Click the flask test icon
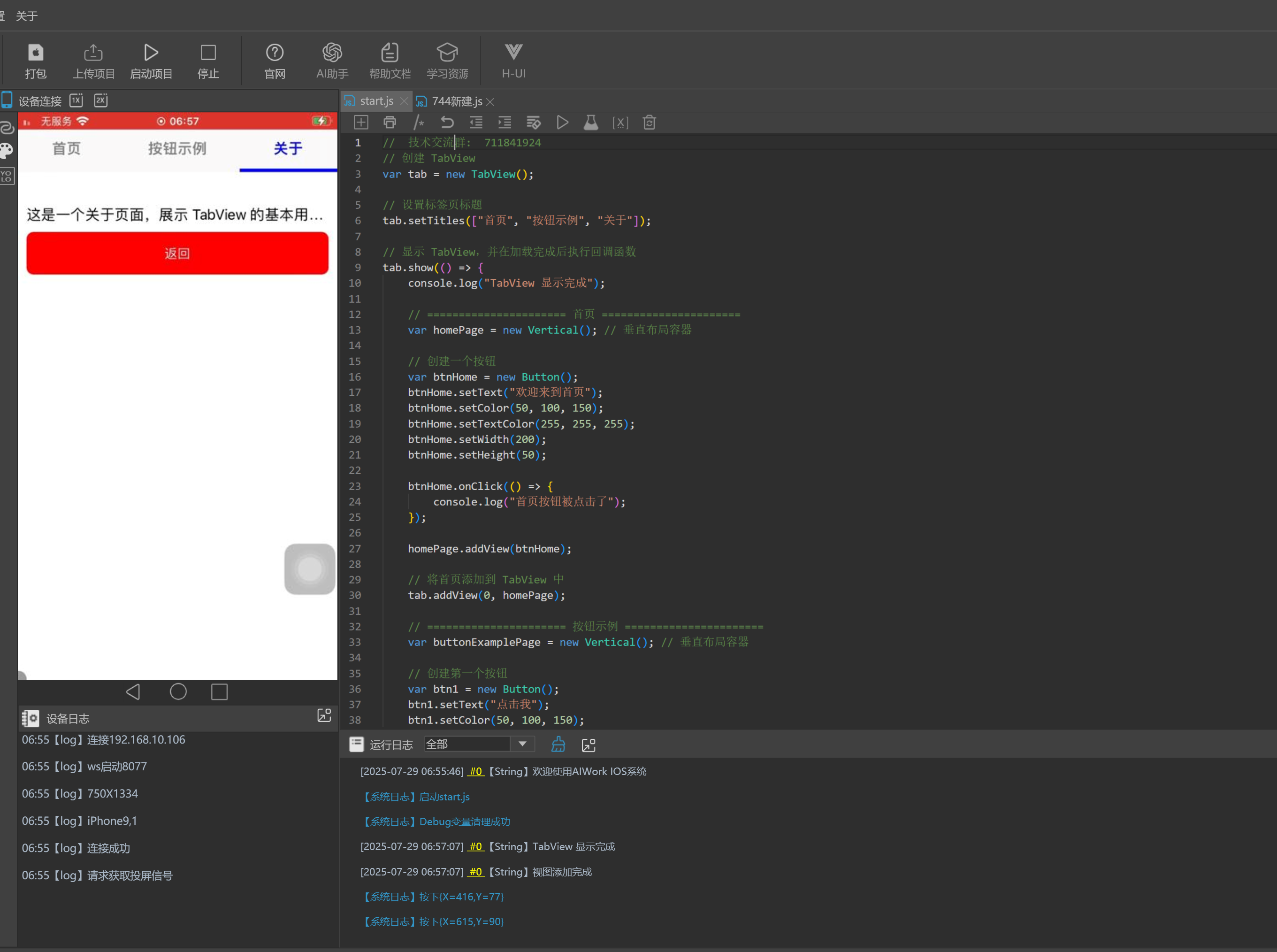The width and height of the screenshot is (1277, 952). pos(591,122)
